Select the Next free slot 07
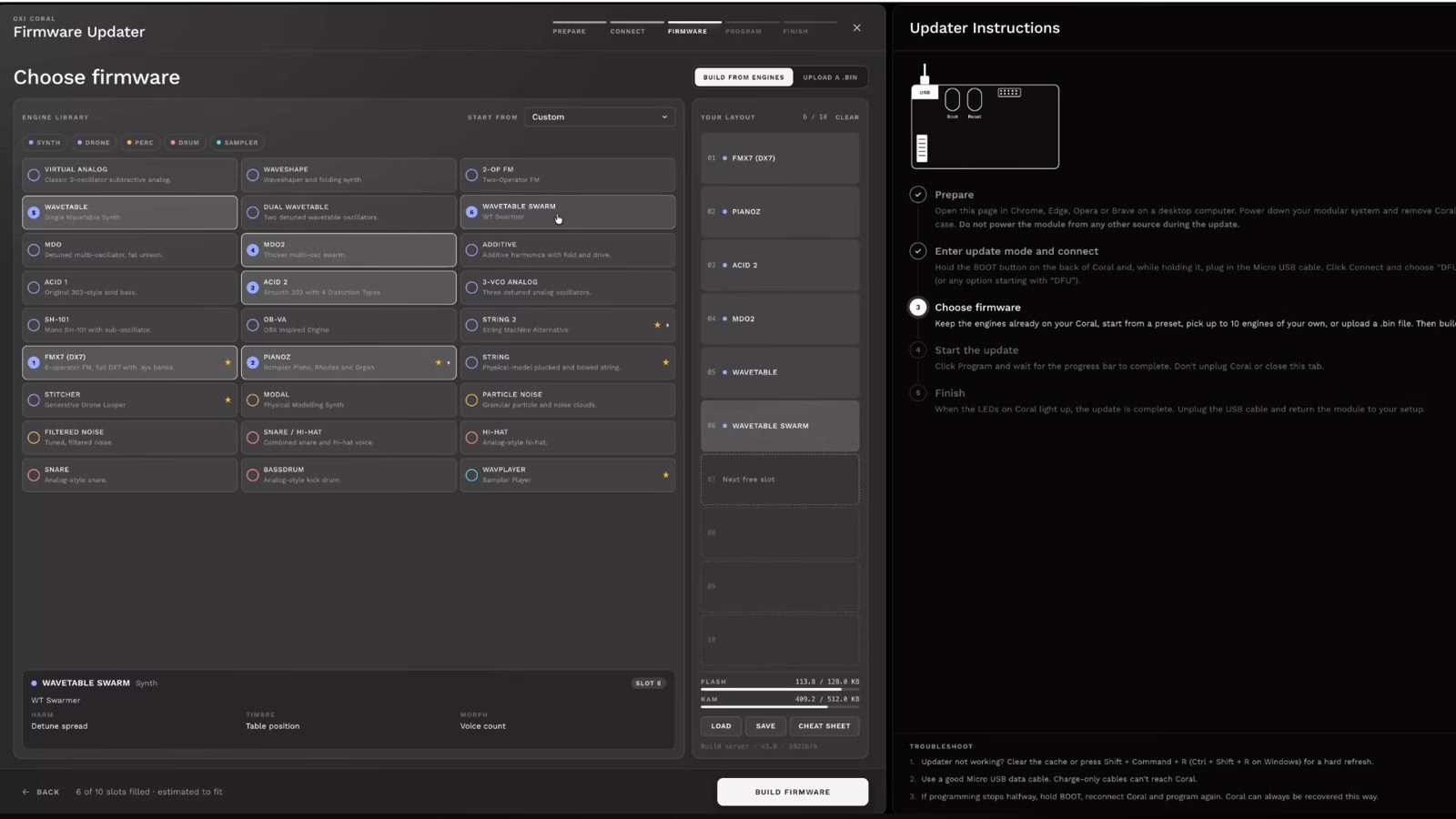Image resolution: width=1456 pixels, height=819 pixels. [780, 480]
